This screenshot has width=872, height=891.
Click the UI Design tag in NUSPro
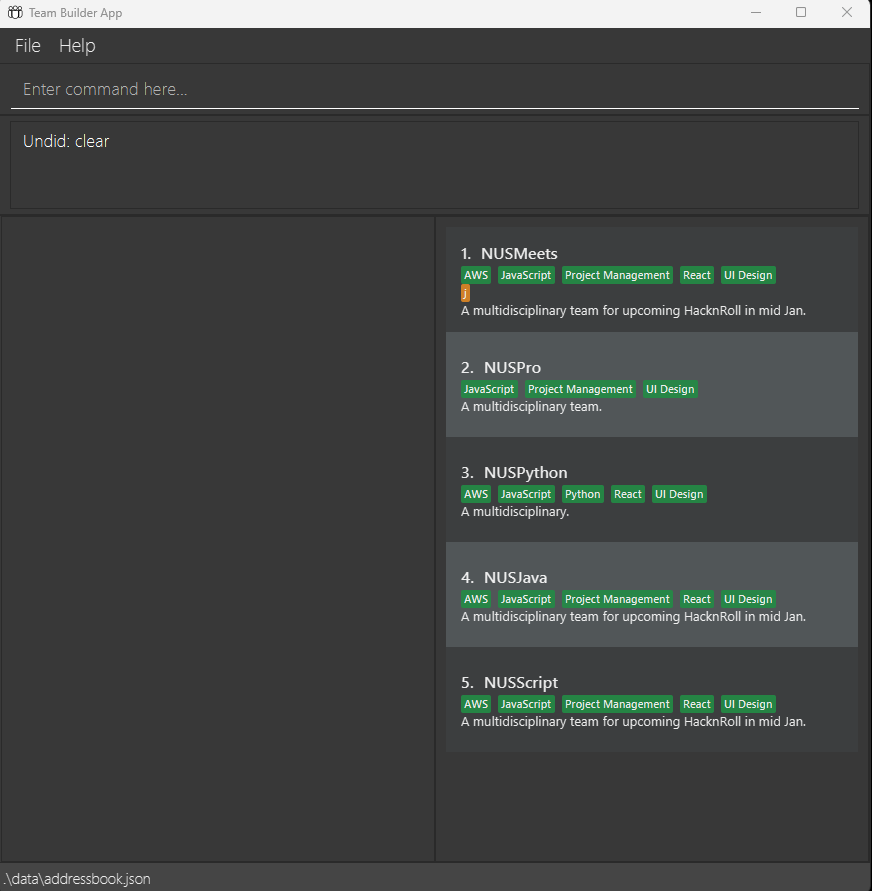tap(670, 389)
